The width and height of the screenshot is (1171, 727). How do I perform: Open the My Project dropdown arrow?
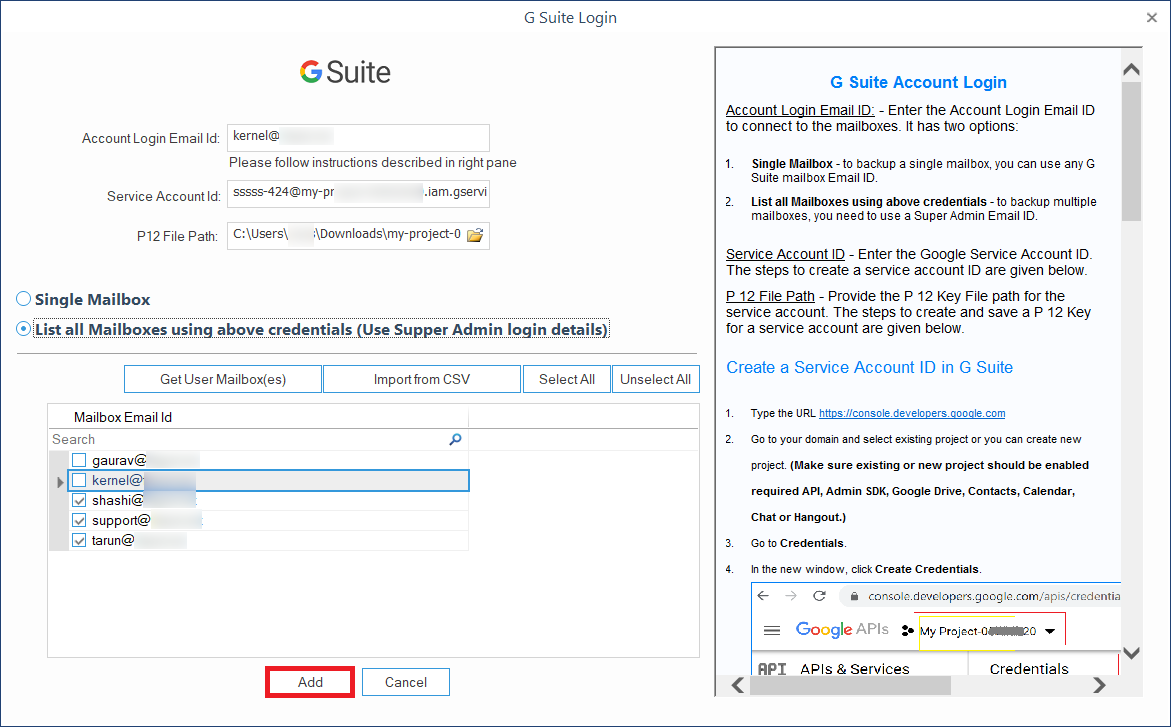click(1050, 631)
